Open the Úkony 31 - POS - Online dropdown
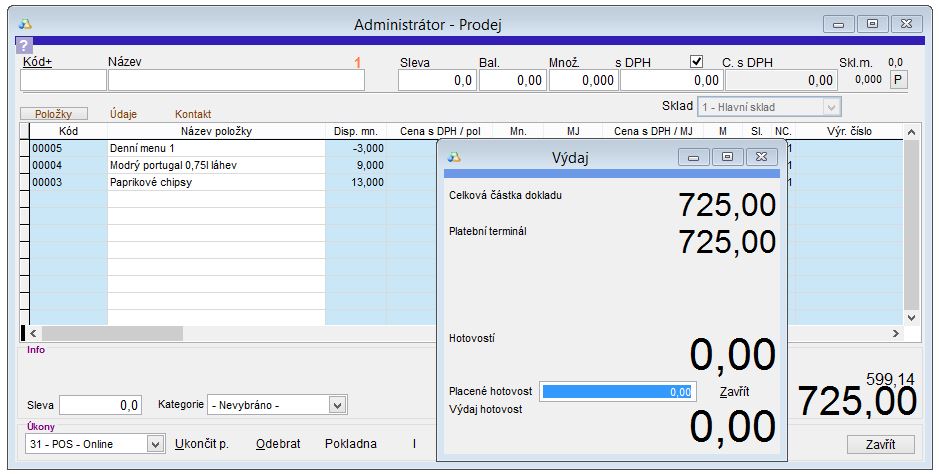Screen dimensions: 939x474 (x=155, y=444)
